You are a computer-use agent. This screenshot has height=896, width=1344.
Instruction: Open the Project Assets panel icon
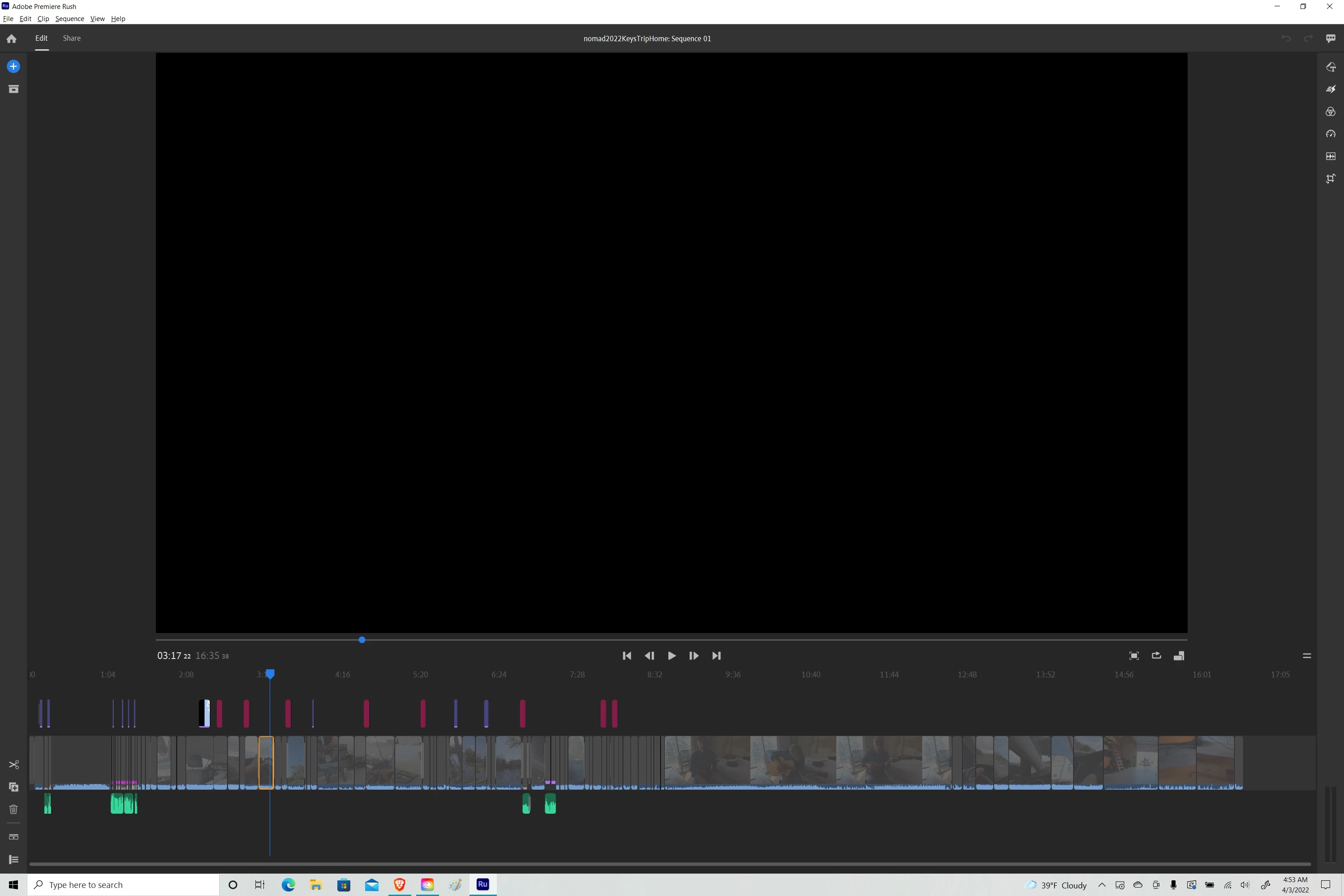pyautogui.click(x=13, y=89)
